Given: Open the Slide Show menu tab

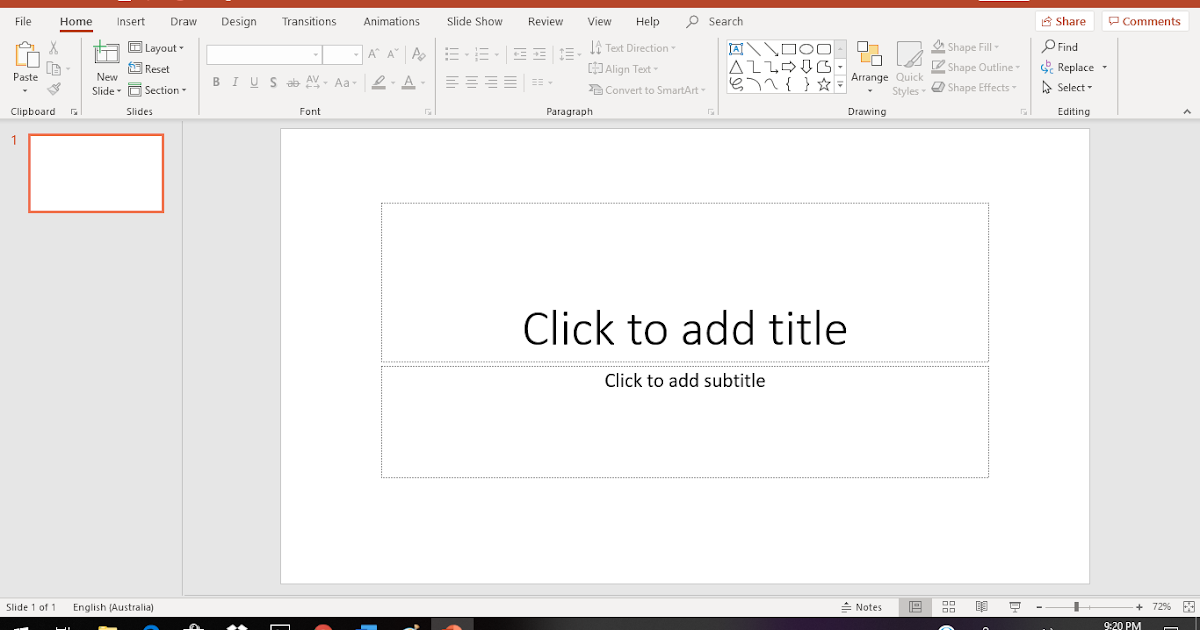Looking at the screenshot, I should click(474, 21).
